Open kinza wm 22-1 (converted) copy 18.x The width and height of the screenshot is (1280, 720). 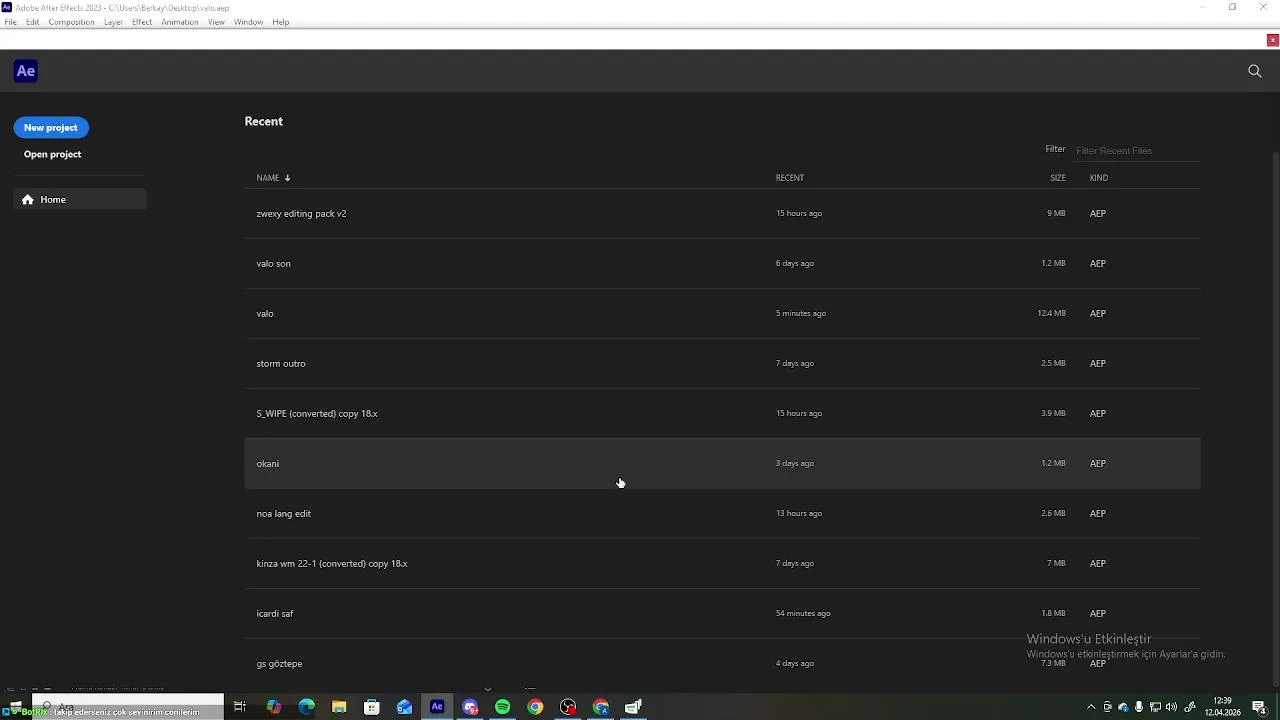722,563
